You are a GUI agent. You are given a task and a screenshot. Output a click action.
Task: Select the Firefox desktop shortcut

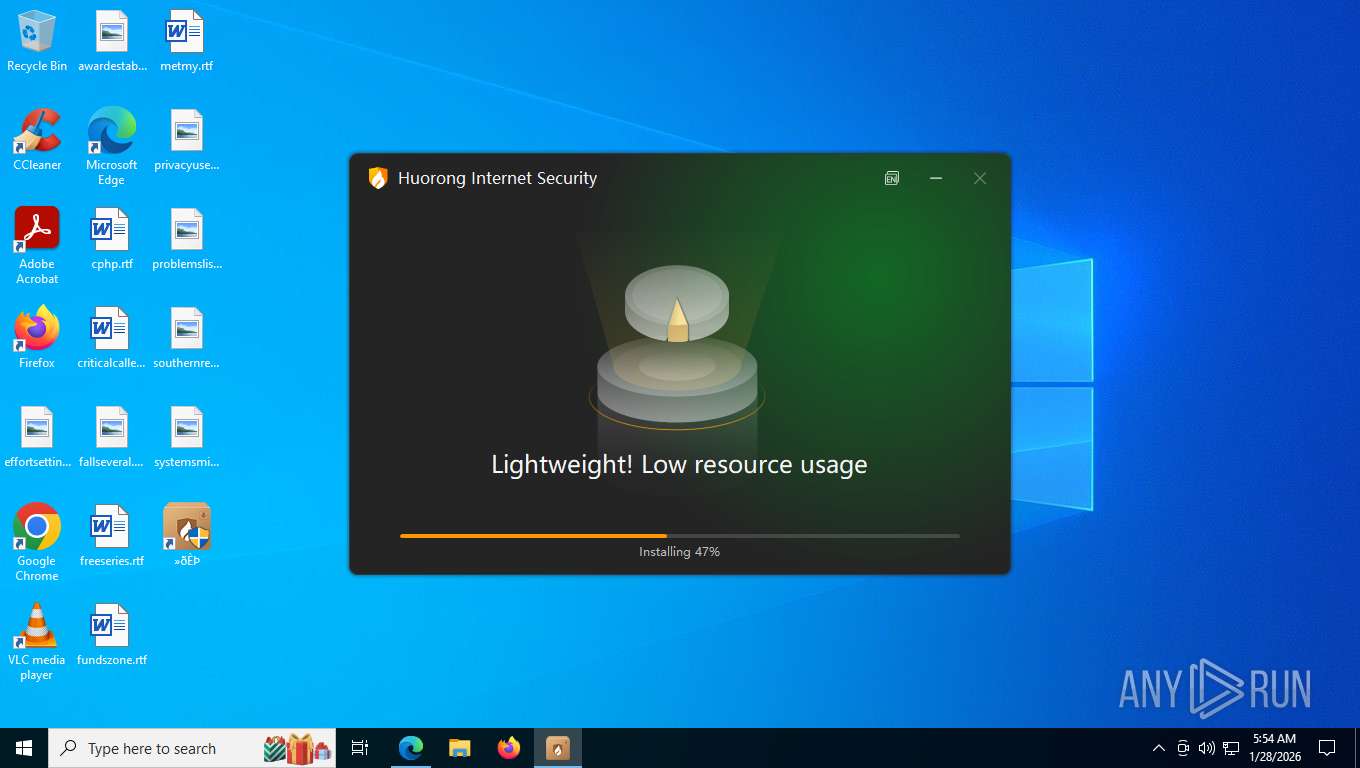click(x=37, y=338)
